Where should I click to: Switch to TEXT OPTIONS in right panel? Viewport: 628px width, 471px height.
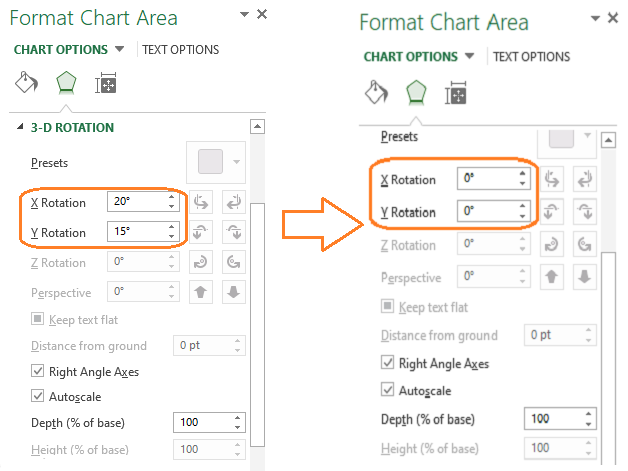[531, 57]
